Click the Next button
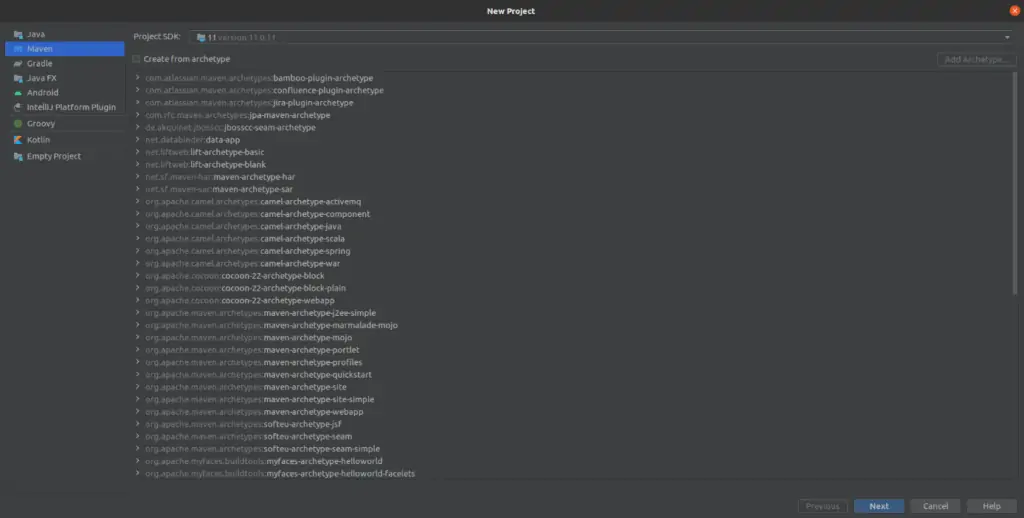1024x518 pixels. tap(878, 506)
